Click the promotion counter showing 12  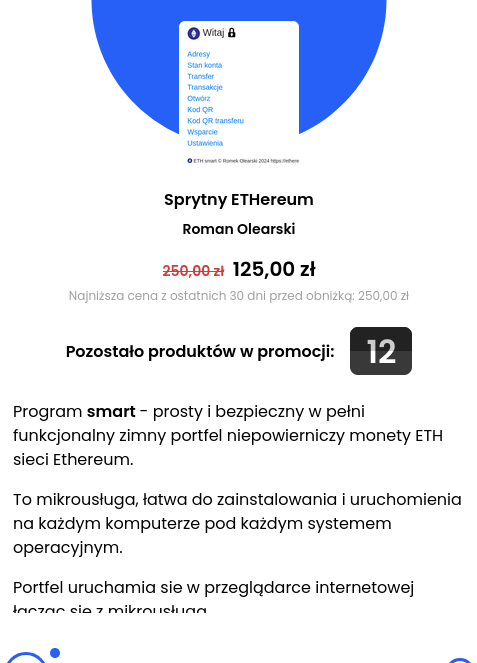point(381,351)
